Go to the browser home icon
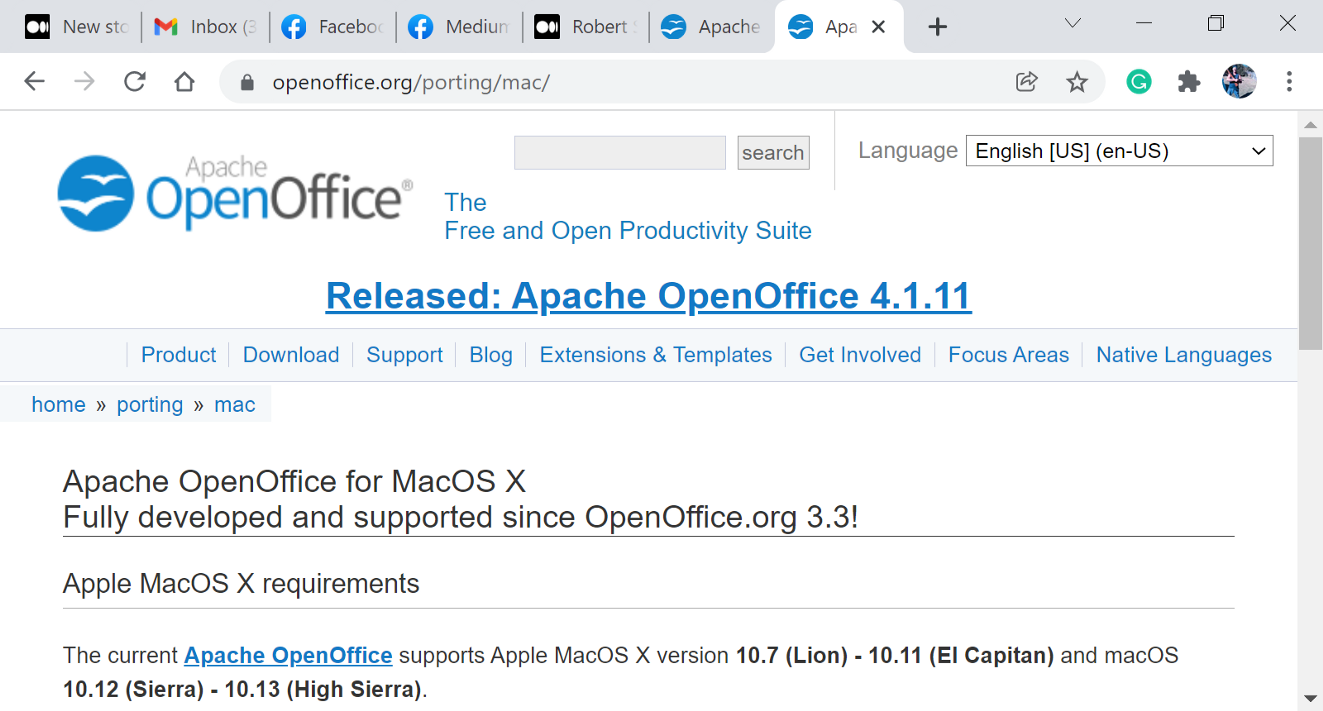The width and height of the screenshot is (1323, 711). coord(184,82)
